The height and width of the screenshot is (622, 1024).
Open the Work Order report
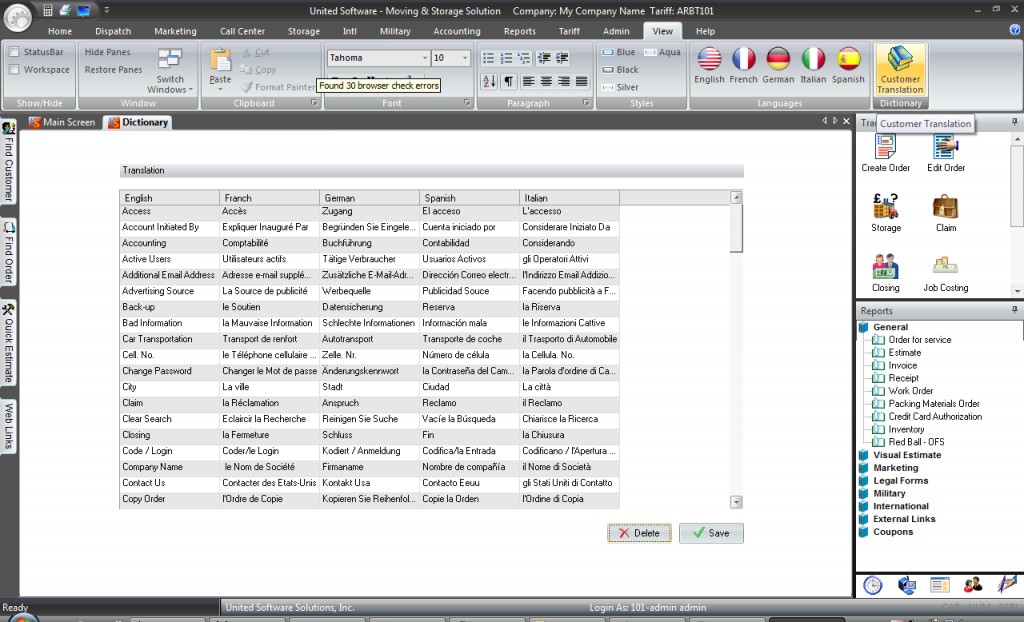910,391
